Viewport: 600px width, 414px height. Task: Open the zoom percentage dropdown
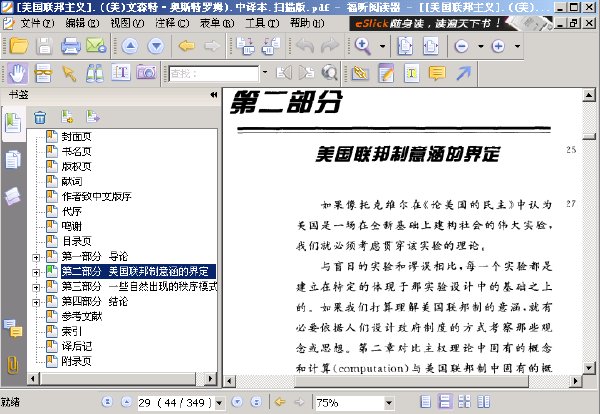point(389,403)
